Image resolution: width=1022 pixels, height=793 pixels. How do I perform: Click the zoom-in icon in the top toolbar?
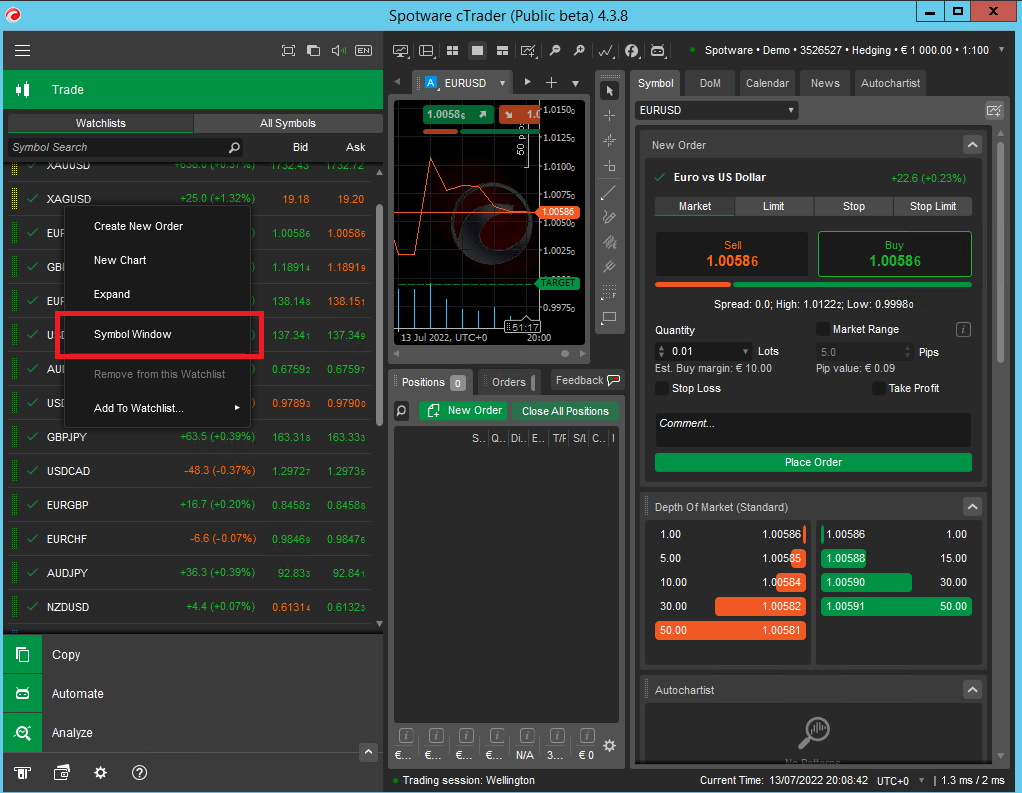click(580, 50)
